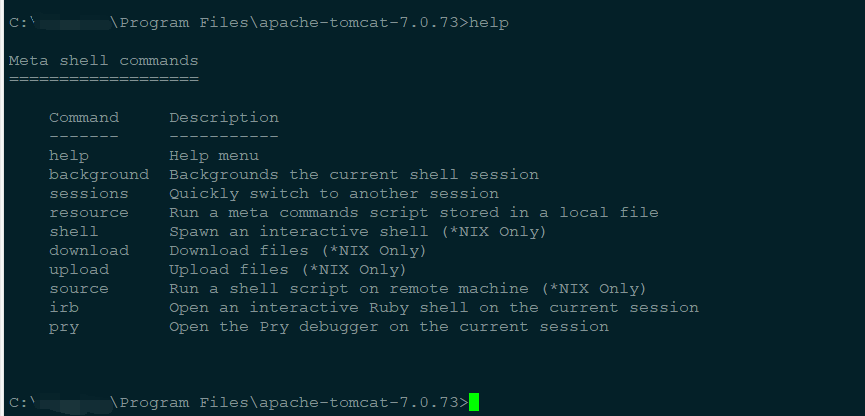Viewport: 865px width, 416px height.
Task: Select the 'background' command name
Action: pyautogui.click(x=99, y=175)
